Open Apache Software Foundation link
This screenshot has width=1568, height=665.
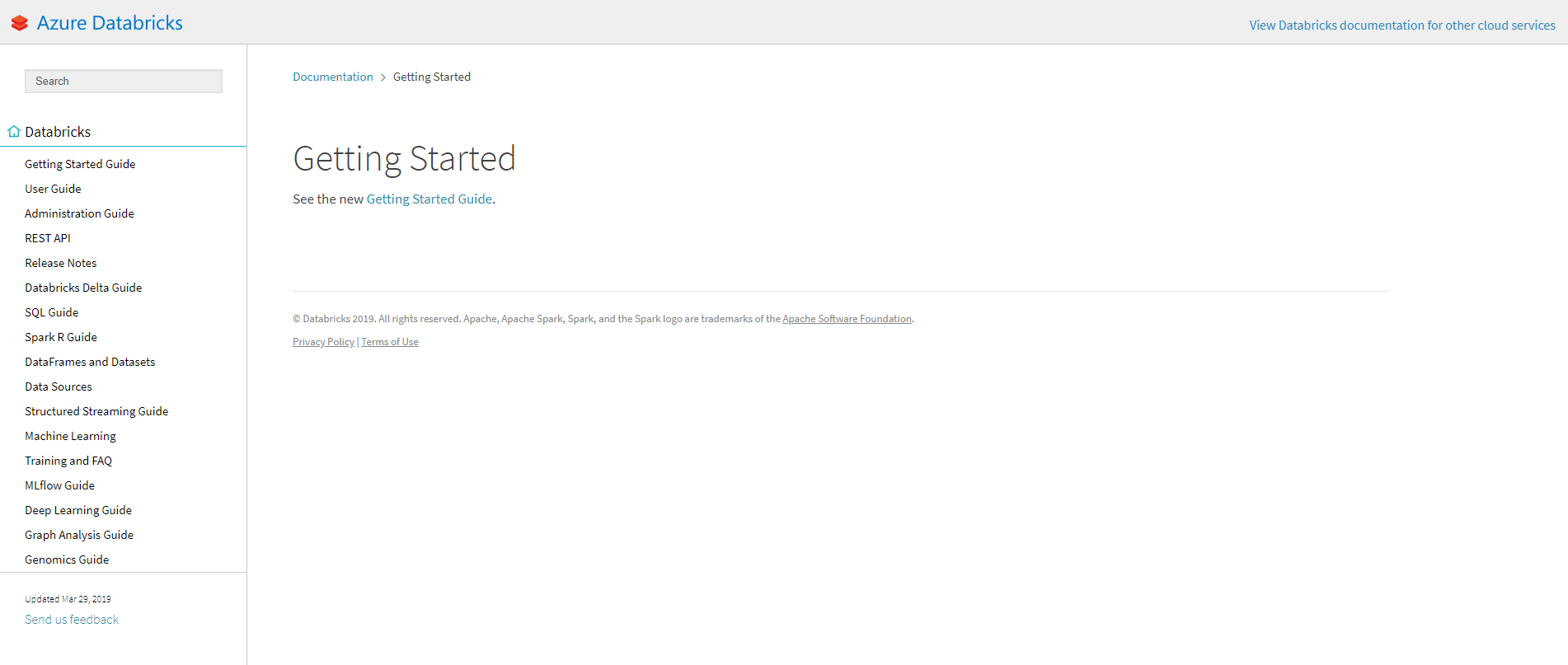[x=847, y=319]
